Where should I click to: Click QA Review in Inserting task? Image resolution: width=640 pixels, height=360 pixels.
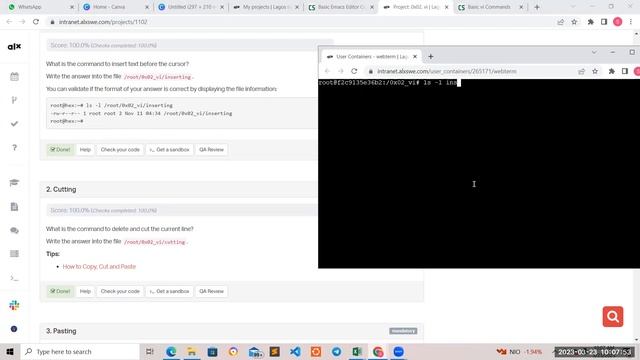[x=211, y=149]
